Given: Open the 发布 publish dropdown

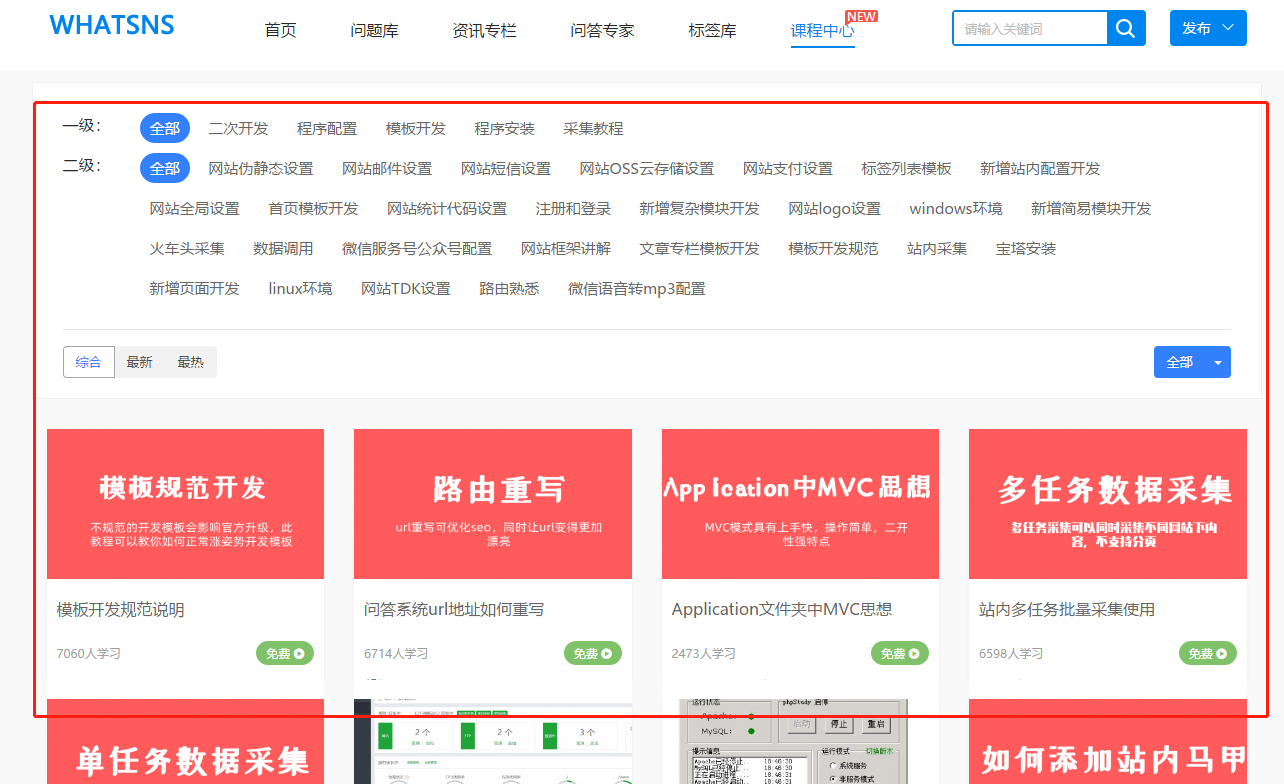Looking at the screenshot, I should [1207, 29].
